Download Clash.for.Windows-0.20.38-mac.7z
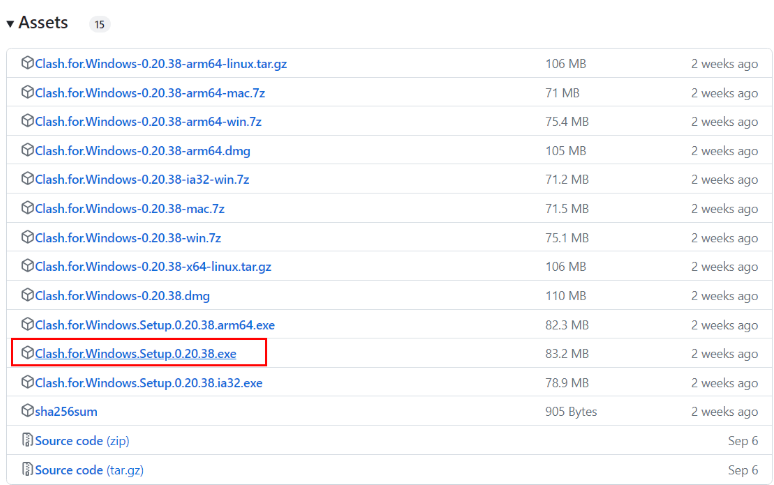 (130, 209)
